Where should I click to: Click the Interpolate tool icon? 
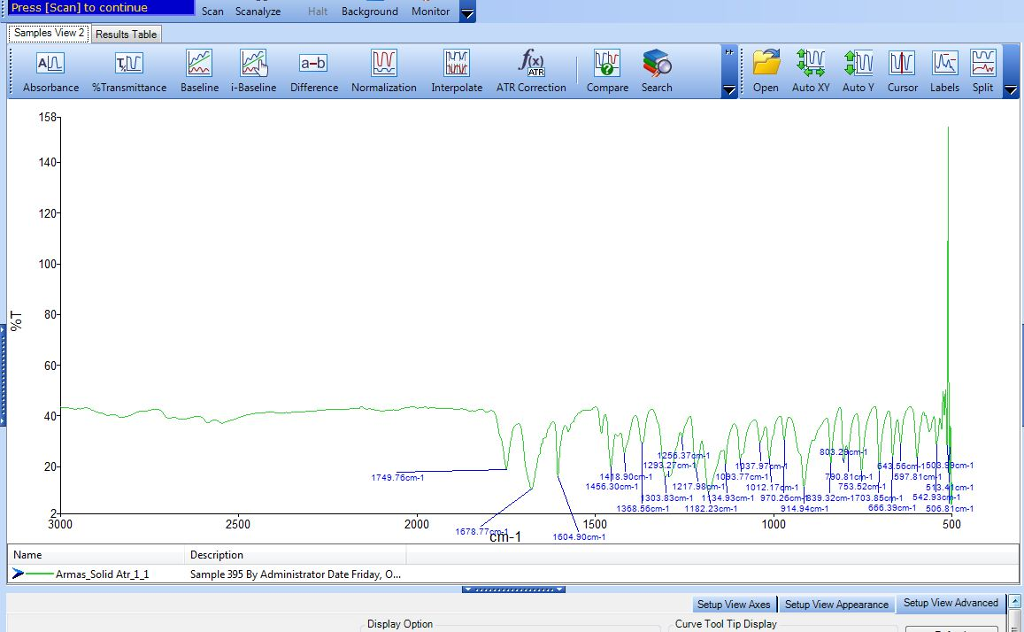click(x=457, y=71)
